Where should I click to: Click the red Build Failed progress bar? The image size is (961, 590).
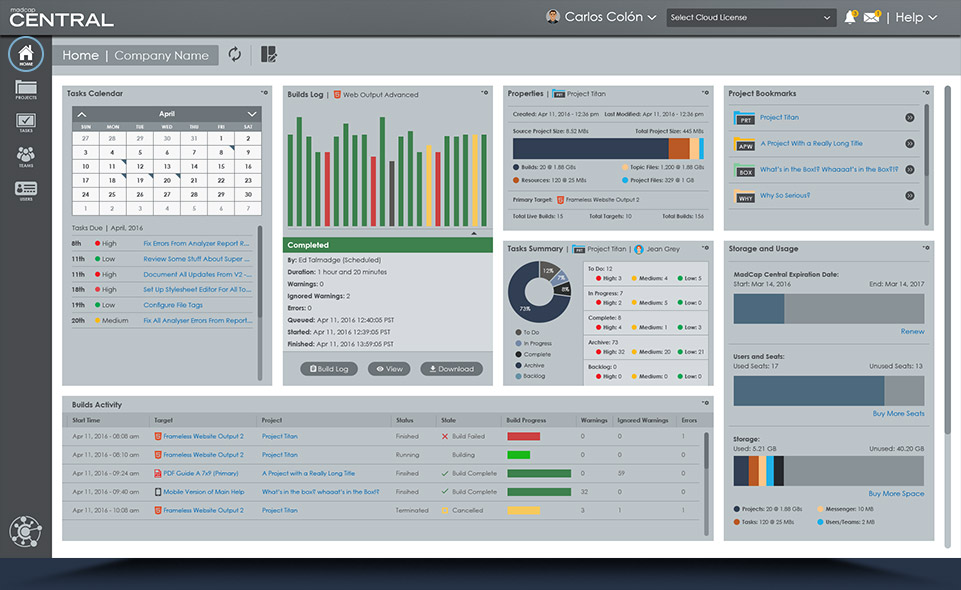(x=523, y=437)
